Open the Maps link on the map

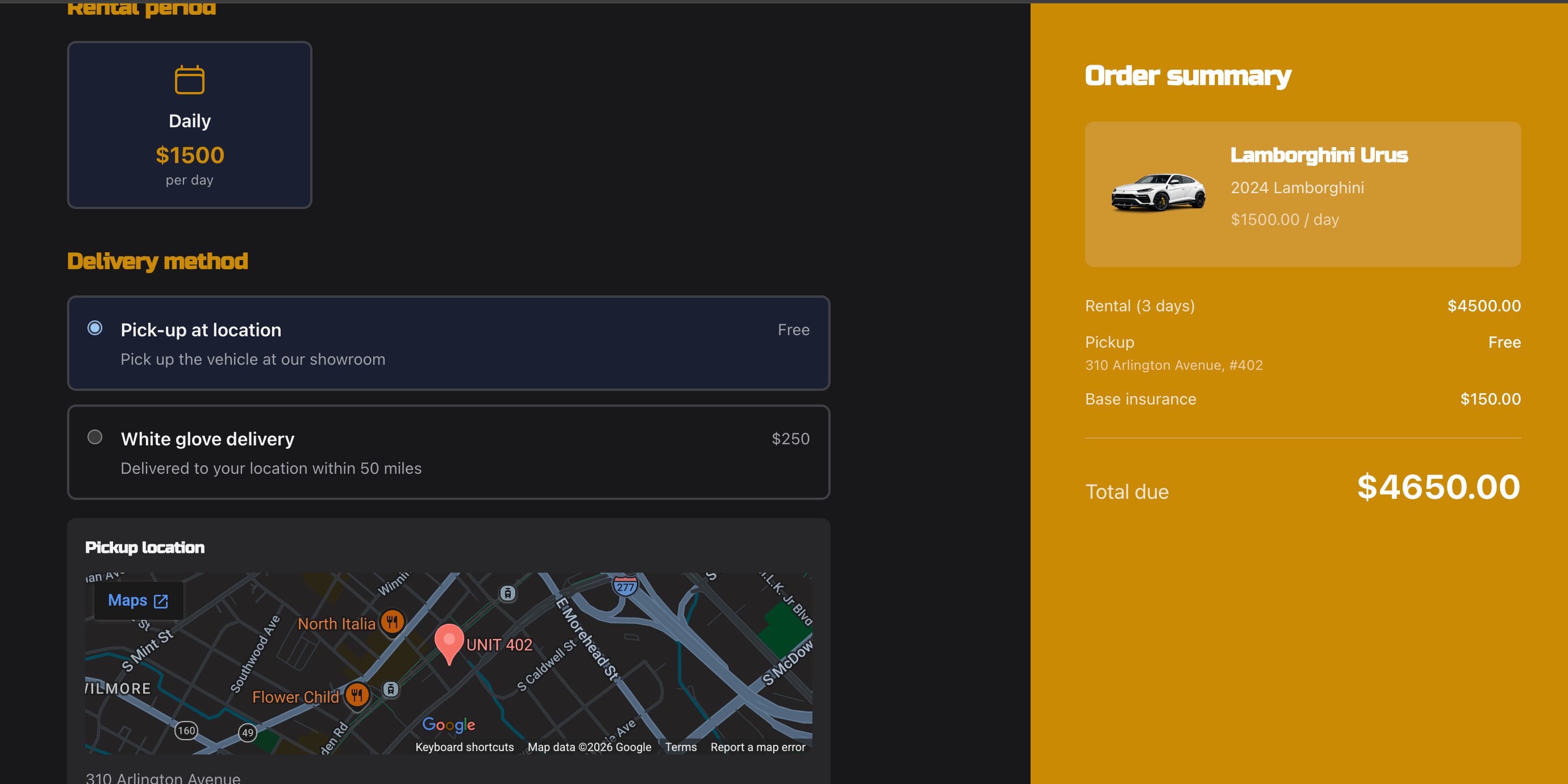128,601
